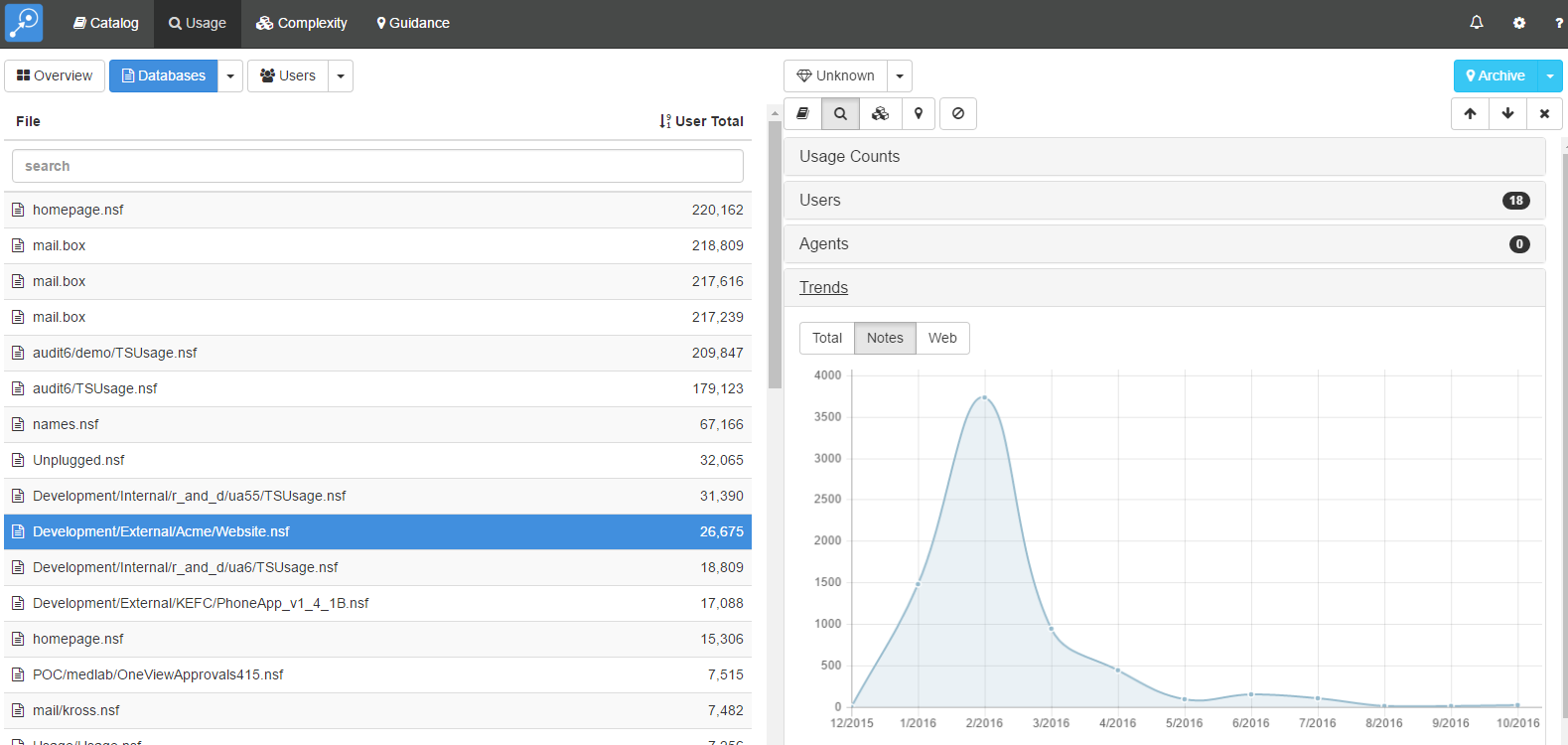Select the guidance pin icon in the detail toolbar

[x=920, y=114]
